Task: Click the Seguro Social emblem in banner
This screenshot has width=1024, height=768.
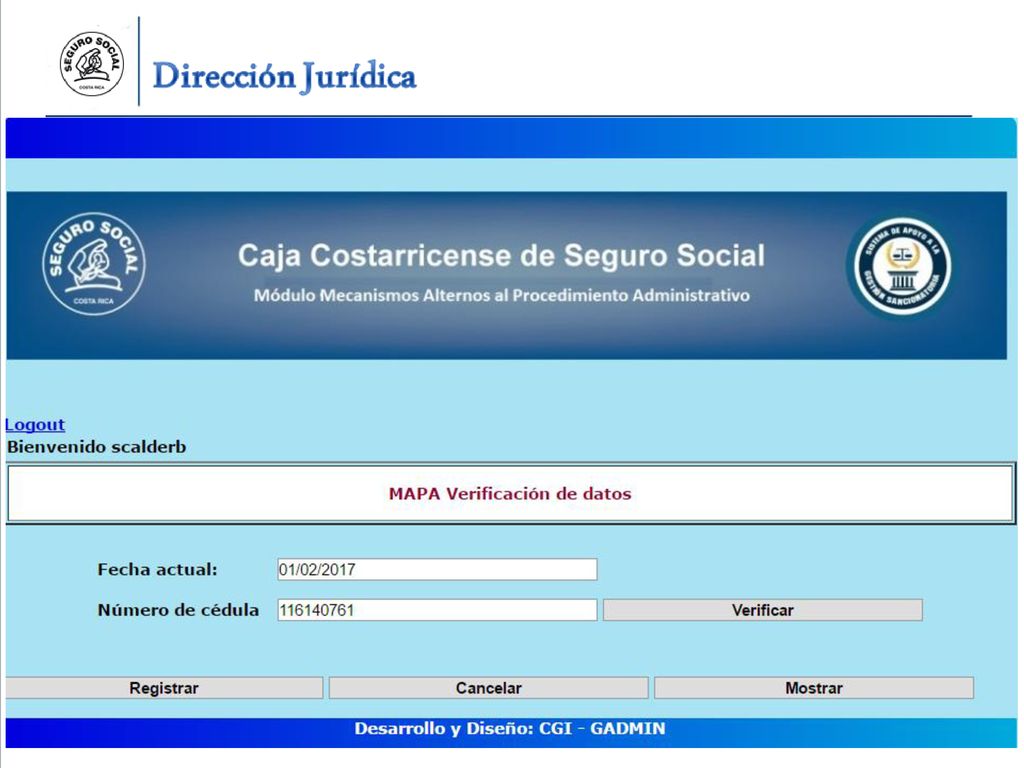Action: coord(94,264)
